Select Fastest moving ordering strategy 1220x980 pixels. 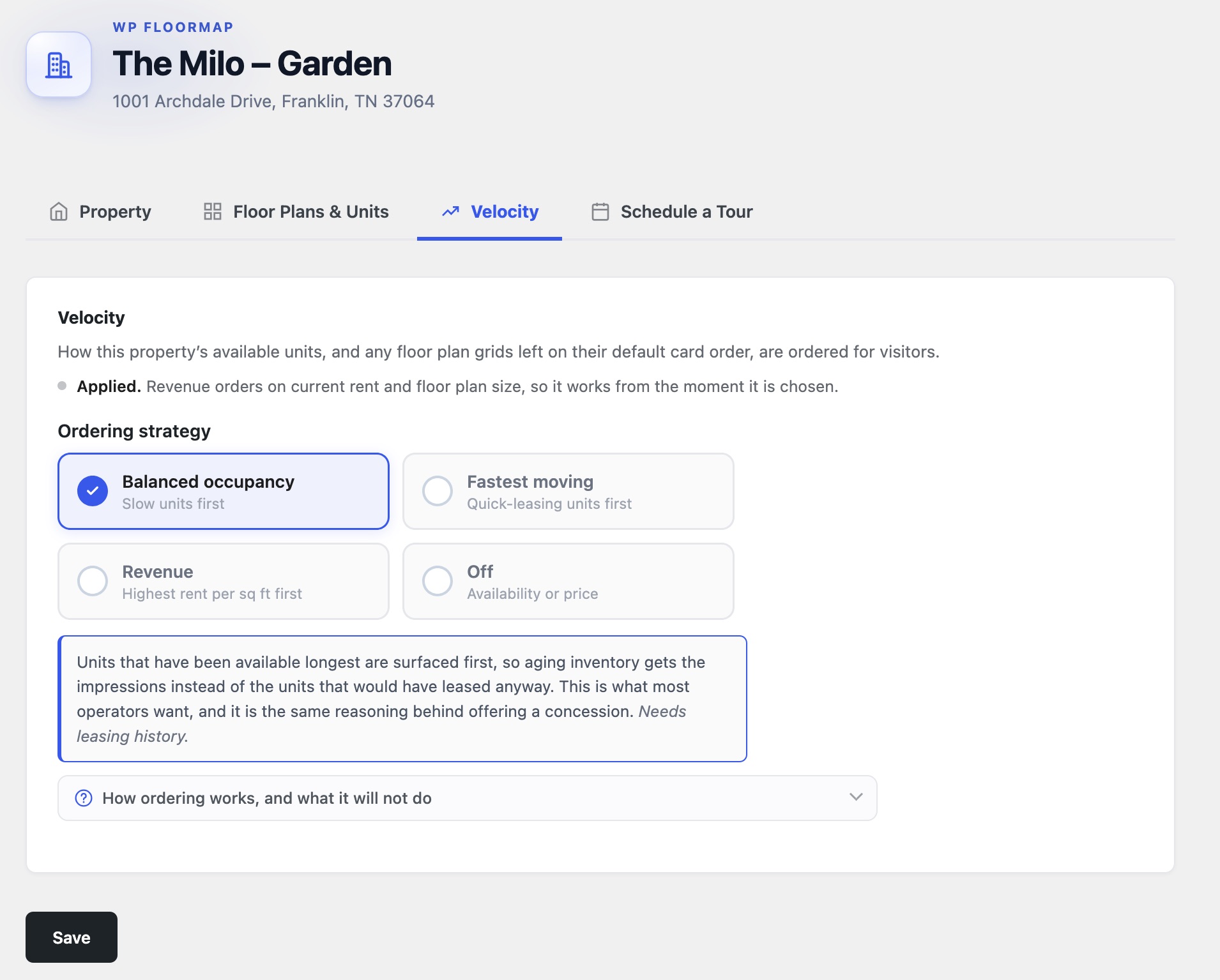(568, 491)
